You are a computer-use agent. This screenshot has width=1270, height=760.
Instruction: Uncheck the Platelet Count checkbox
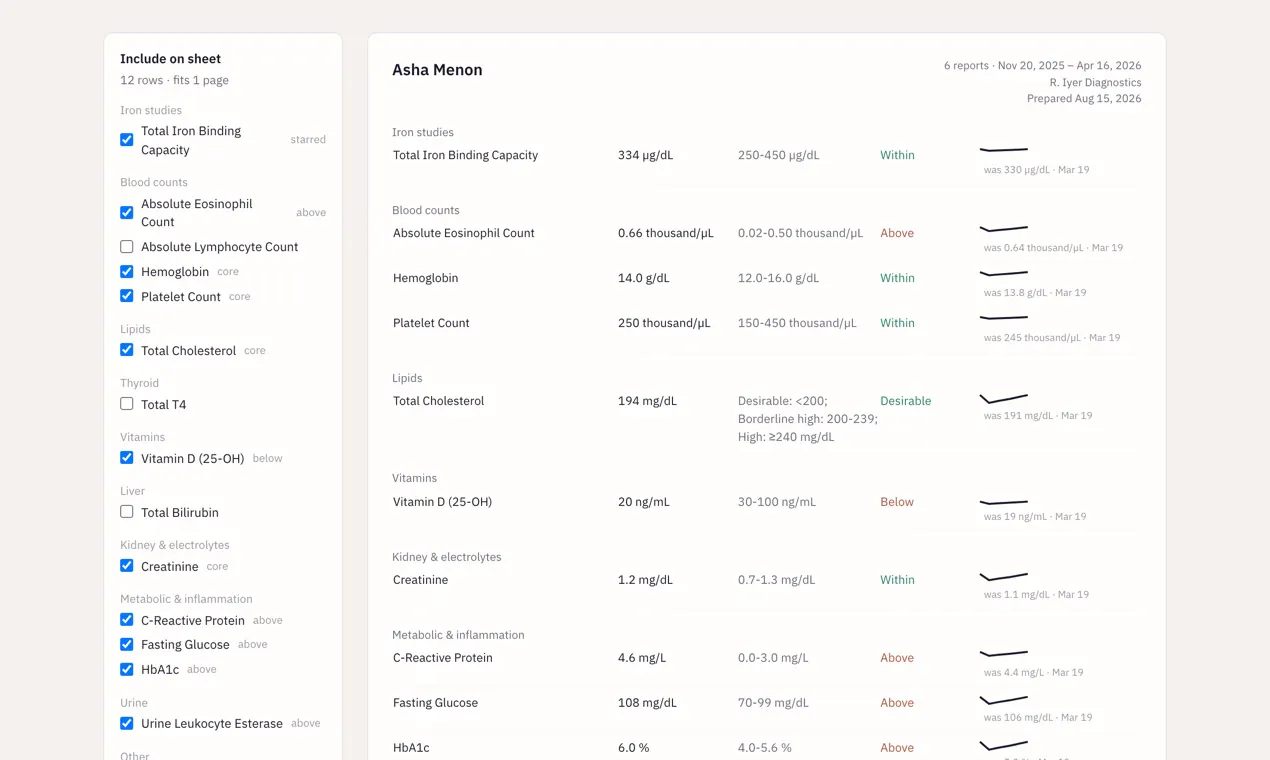[127, 297]
